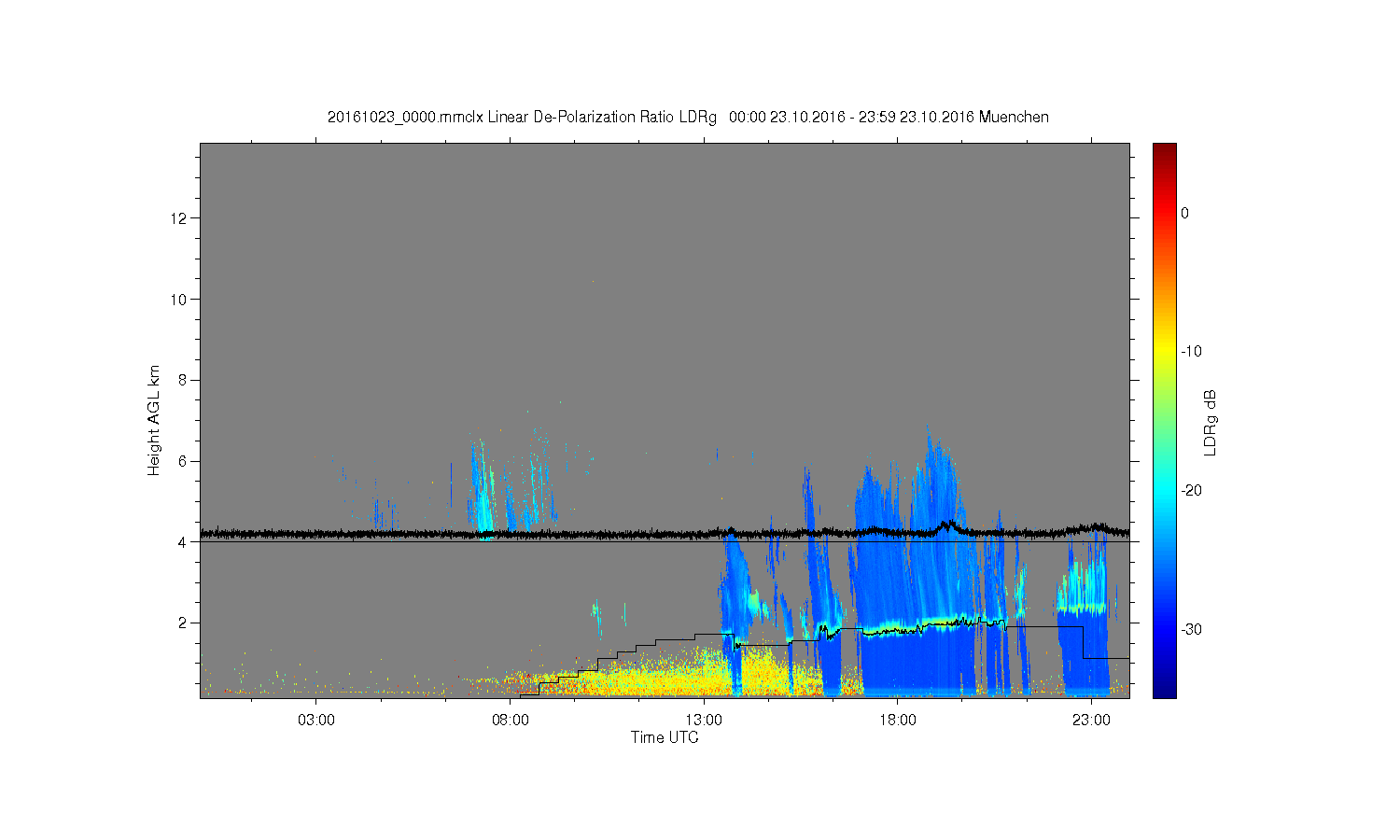Select the colorbar tick label -20
1400x840 pixels.
tap(1191, 491)
